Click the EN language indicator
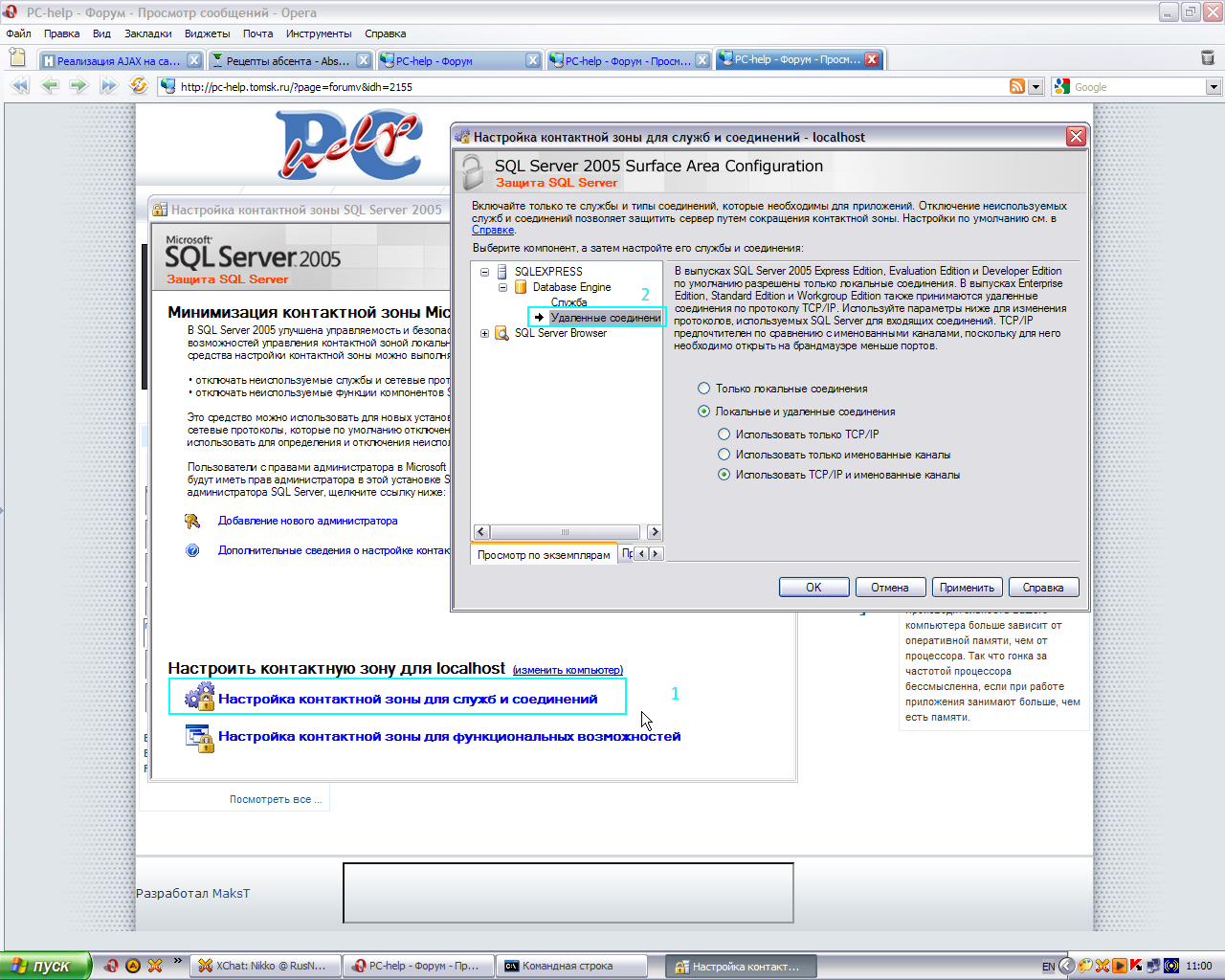 pyautogui.click(x=1049, y=967)
